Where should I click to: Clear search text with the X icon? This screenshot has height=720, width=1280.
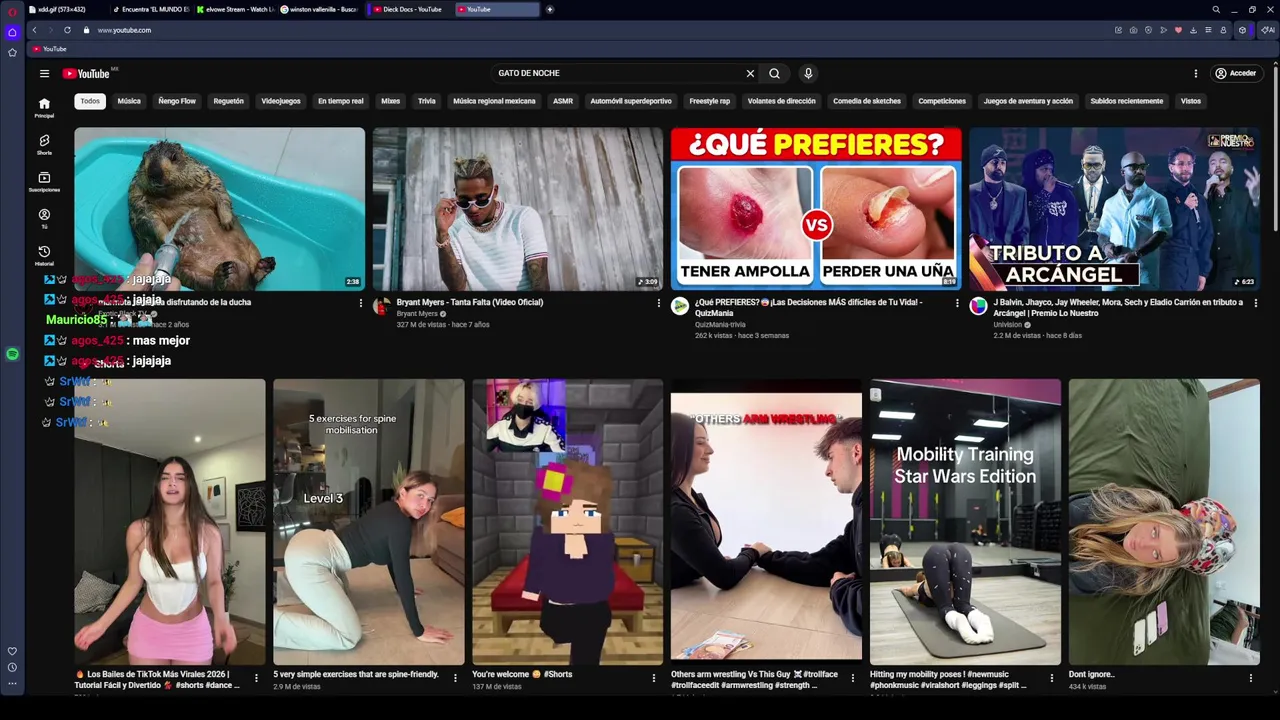coord(750,73)
